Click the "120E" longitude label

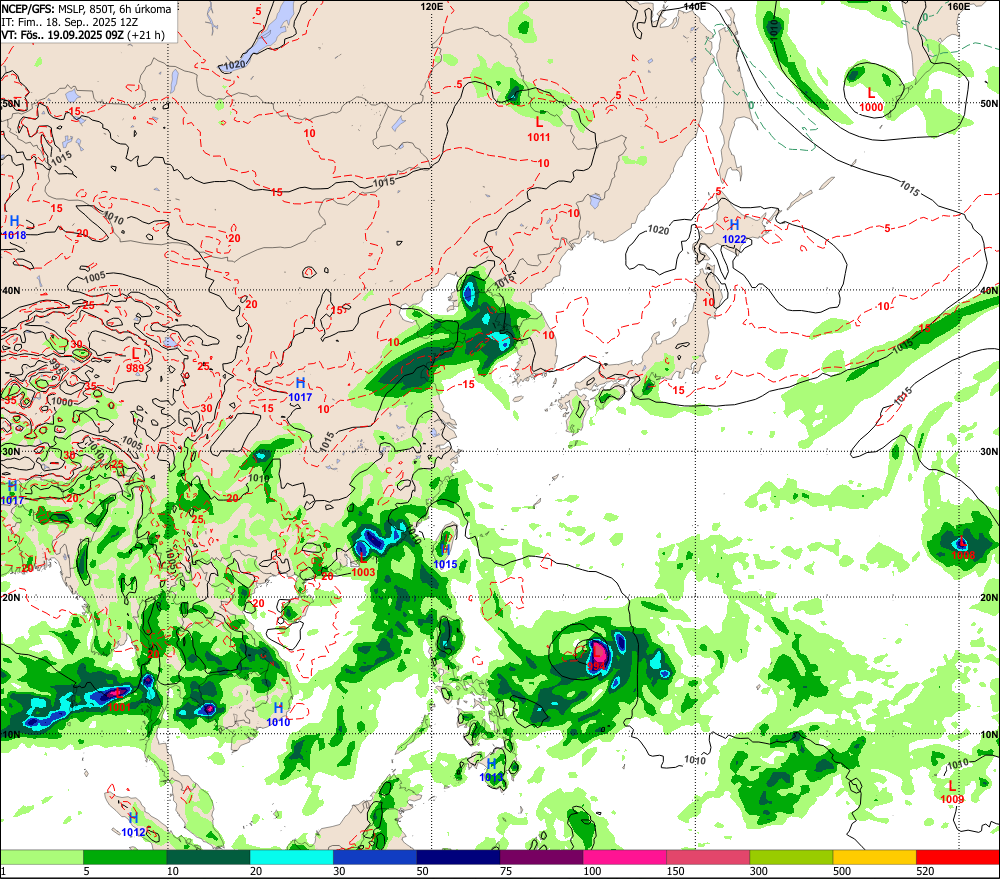point(432,6)
